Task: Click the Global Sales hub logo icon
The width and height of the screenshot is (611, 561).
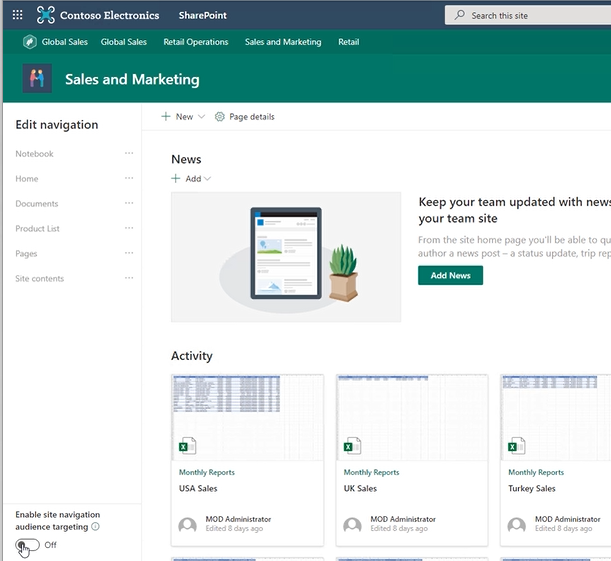Action: (30, 42)
